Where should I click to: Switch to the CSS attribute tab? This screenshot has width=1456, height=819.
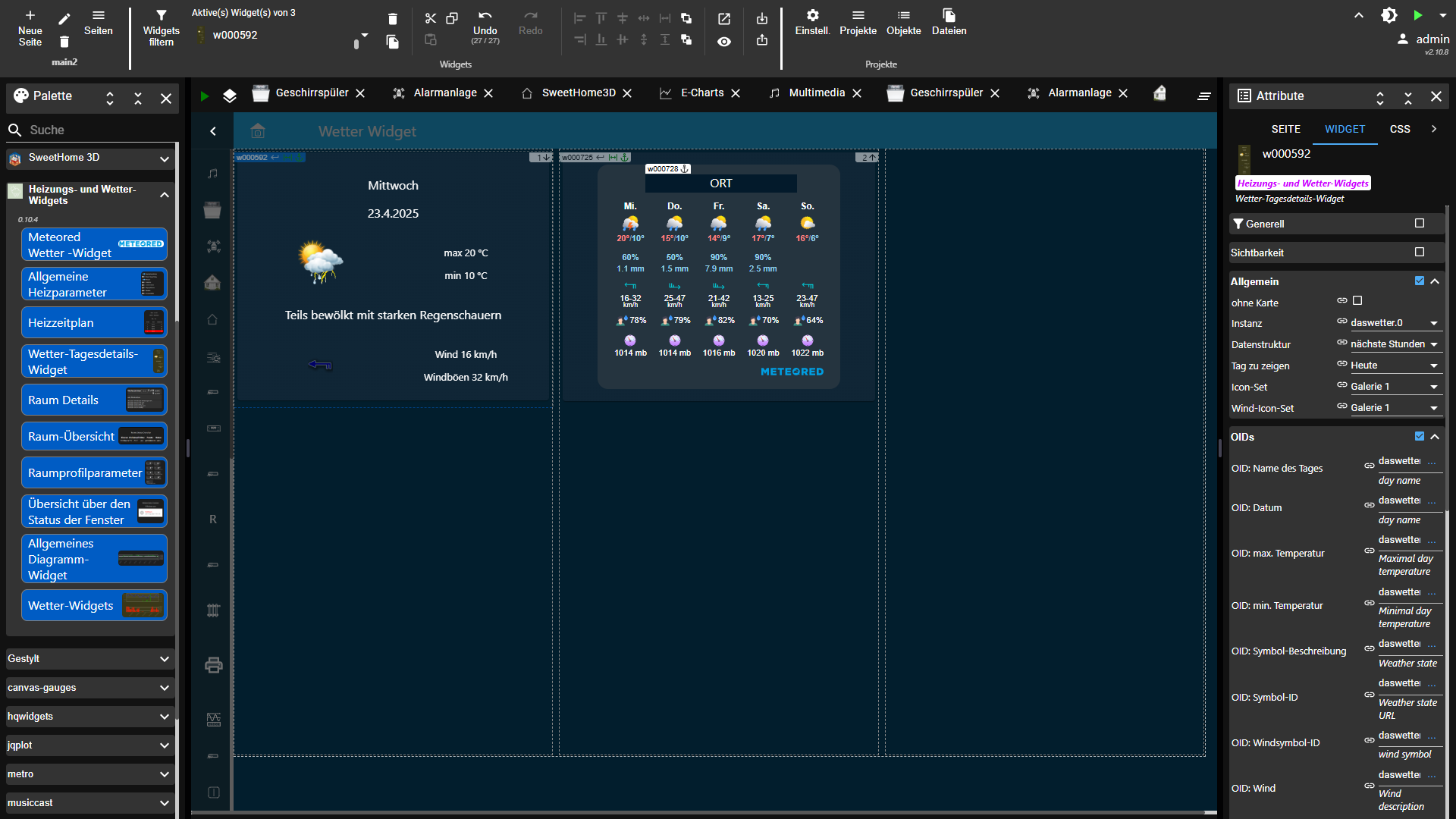(1400, 129)
